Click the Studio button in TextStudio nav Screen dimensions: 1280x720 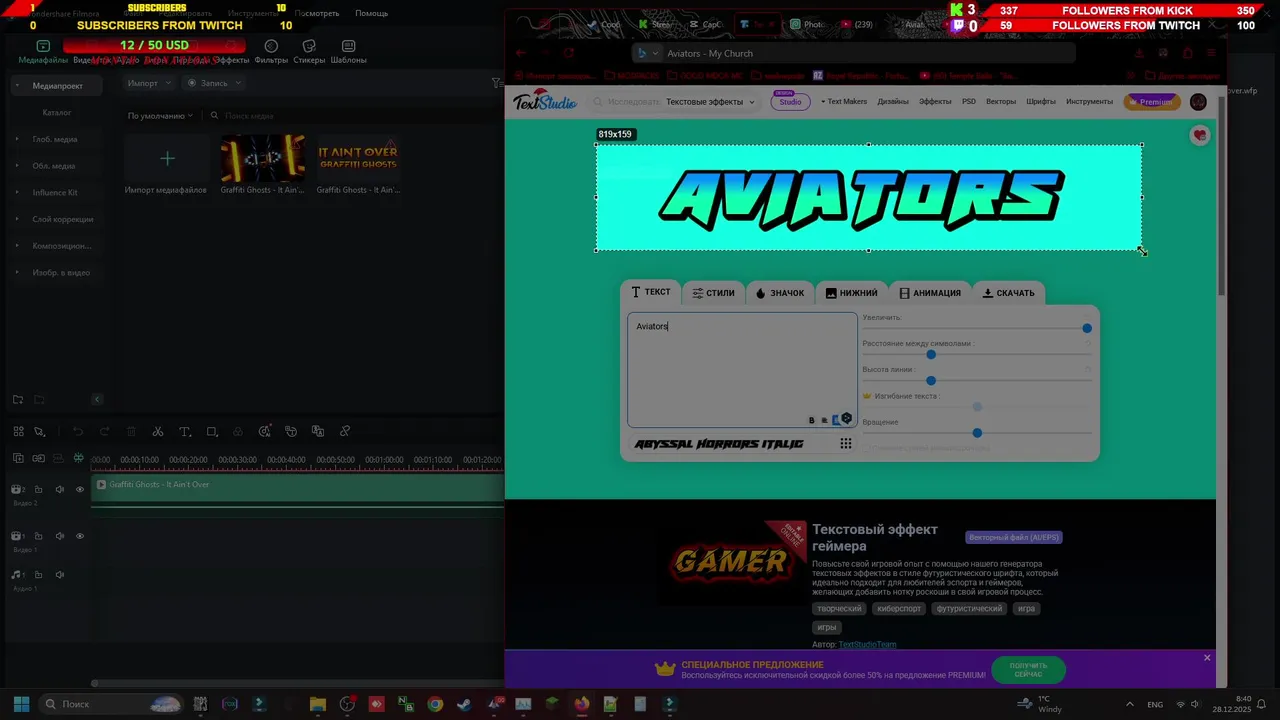(x=790, y=102)
